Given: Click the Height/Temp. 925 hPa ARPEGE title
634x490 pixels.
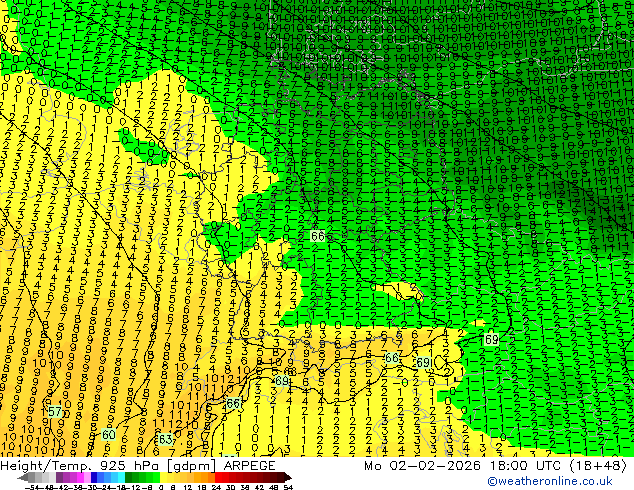Looking at the screenshot, I should [x=138, y=466].
